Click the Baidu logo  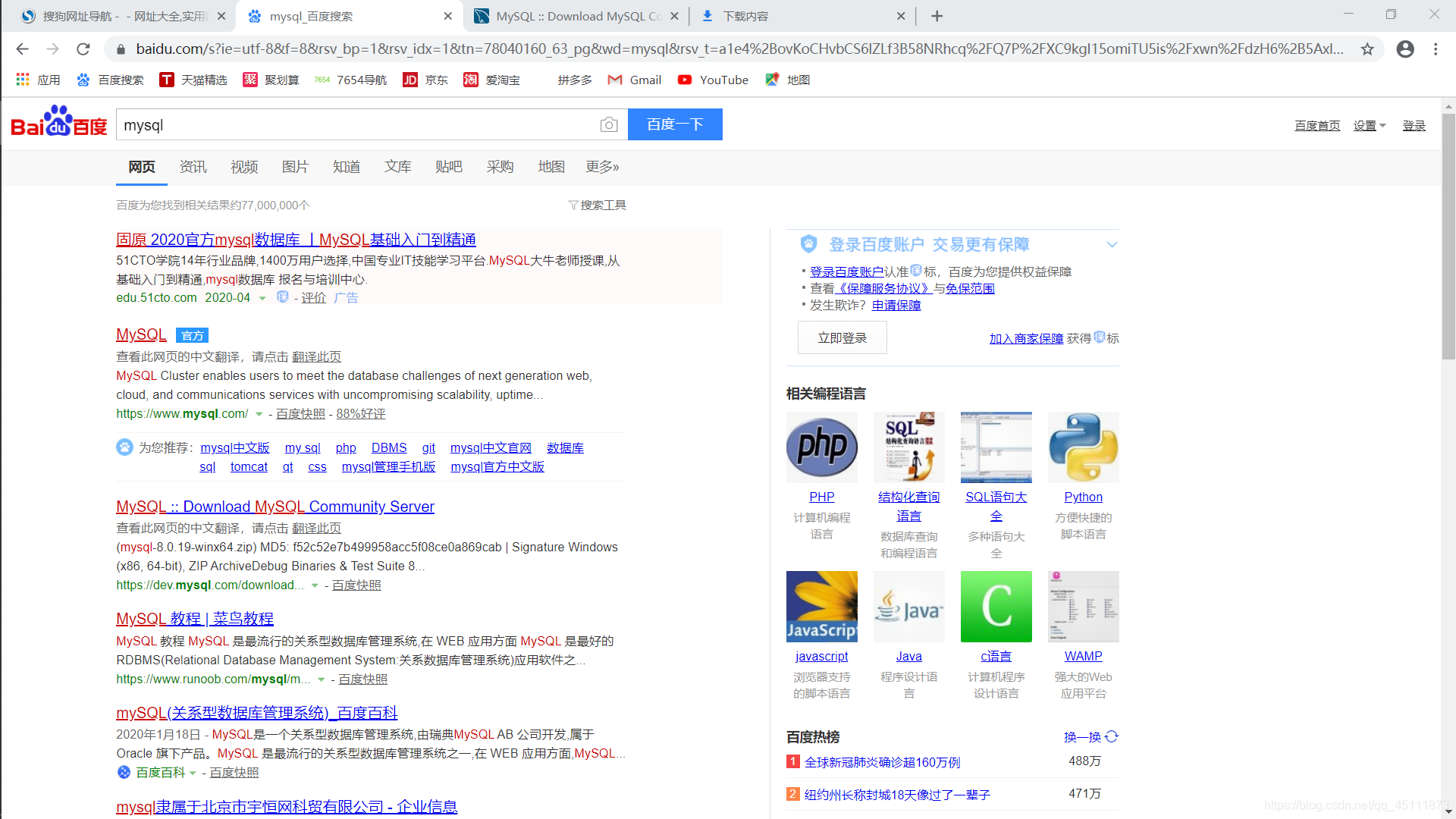pos(59,123)
